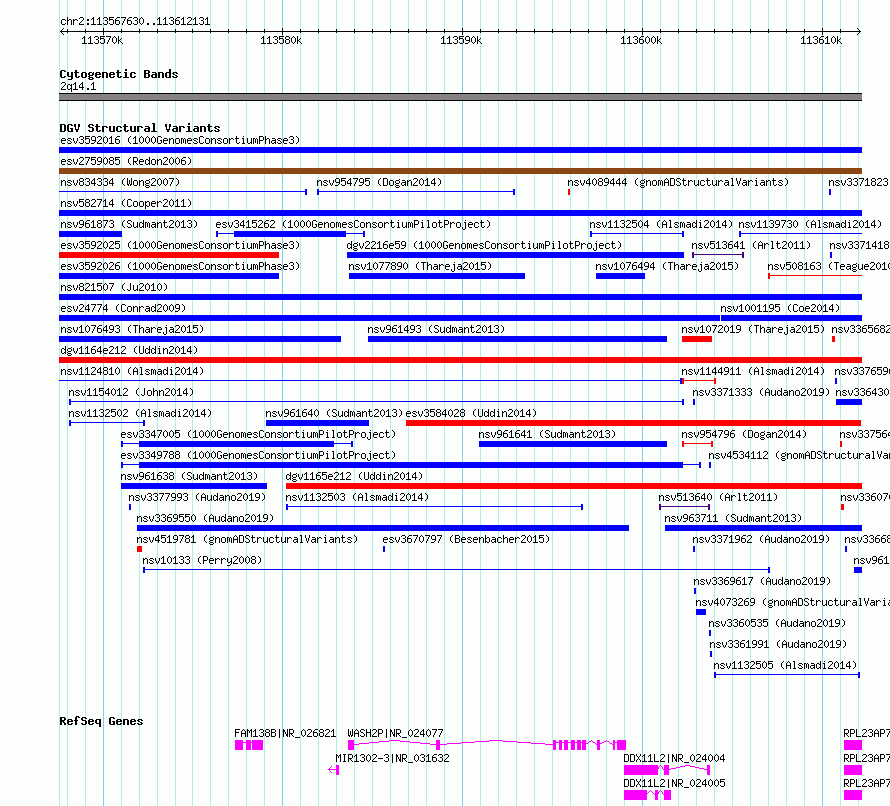Click DDX11L2|NR_024005 gene label
The width and height of the screenshot is (890, 806).
coord(674,783)
